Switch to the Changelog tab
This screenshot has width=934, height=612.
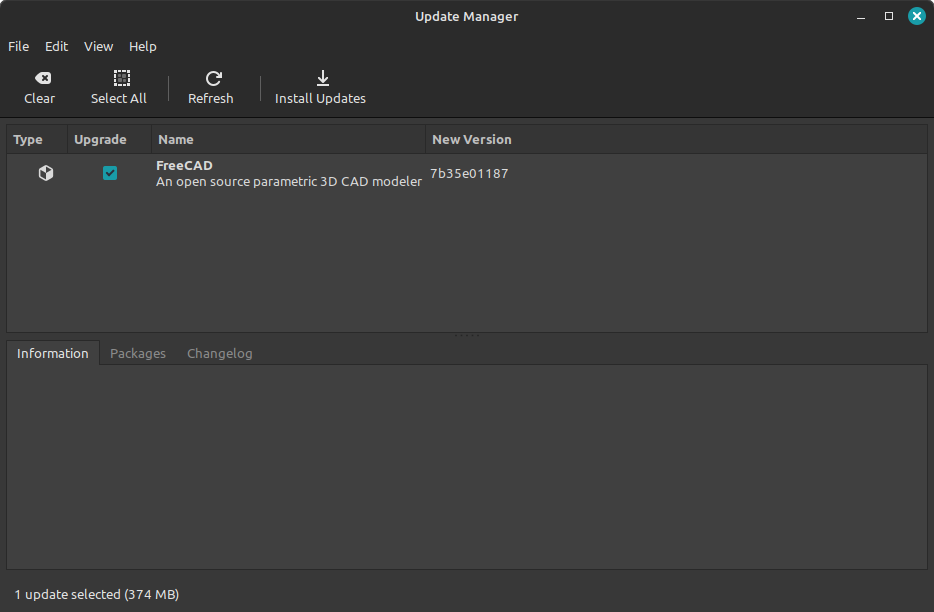pyautogui.click(x=220, y=353)
